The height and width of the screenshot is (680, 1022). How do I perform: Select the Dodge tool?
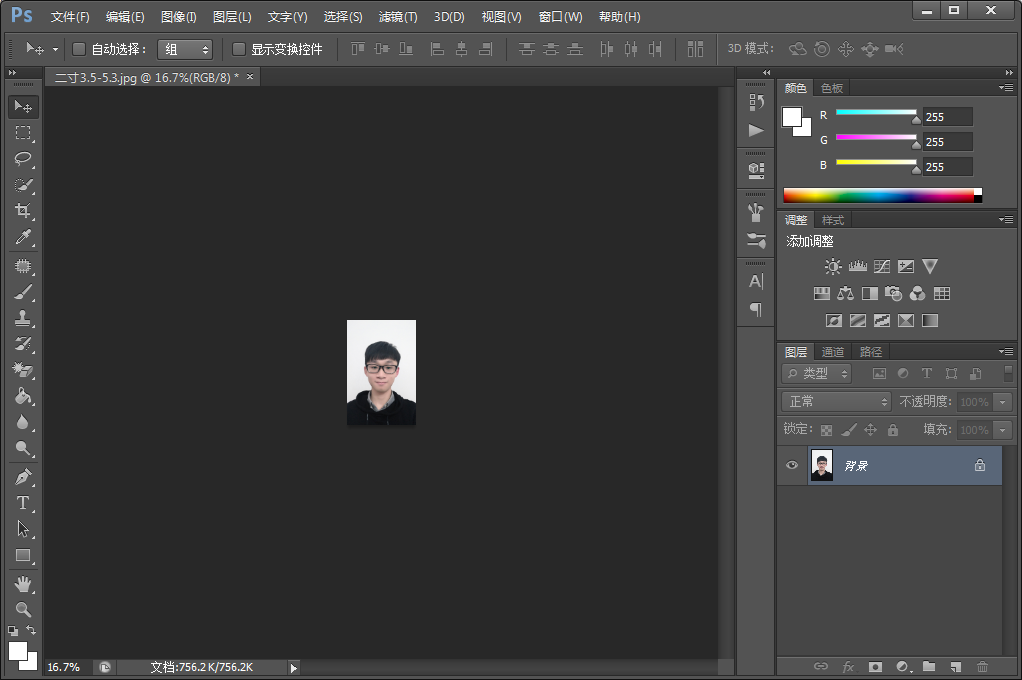[23, 449]
